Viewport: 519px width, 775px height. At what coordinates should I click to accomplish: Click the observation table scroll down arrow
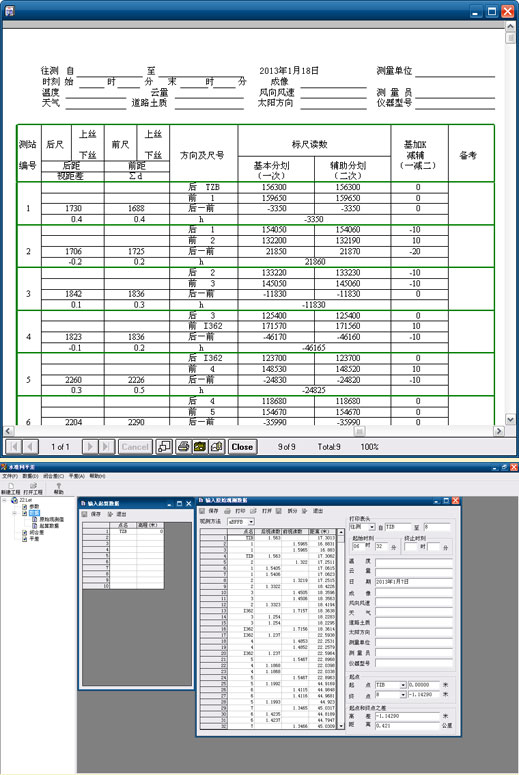(x=341, y=726)
